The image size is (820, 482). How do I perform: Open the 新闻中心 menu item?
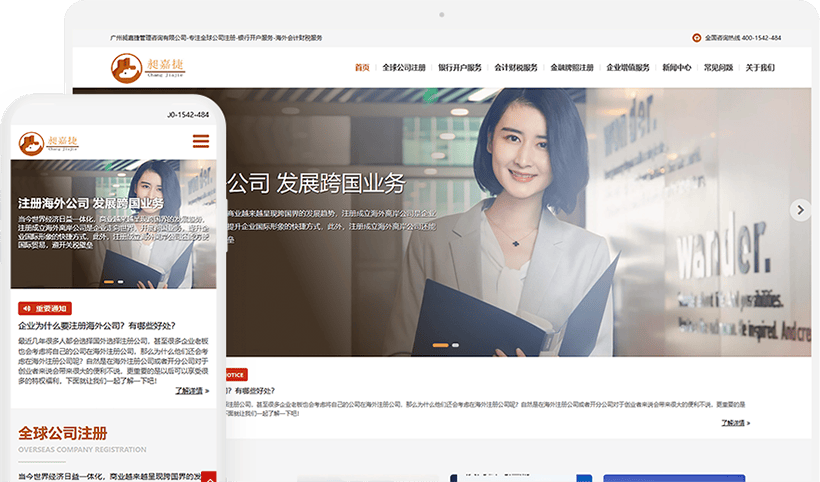click(677, 67)
